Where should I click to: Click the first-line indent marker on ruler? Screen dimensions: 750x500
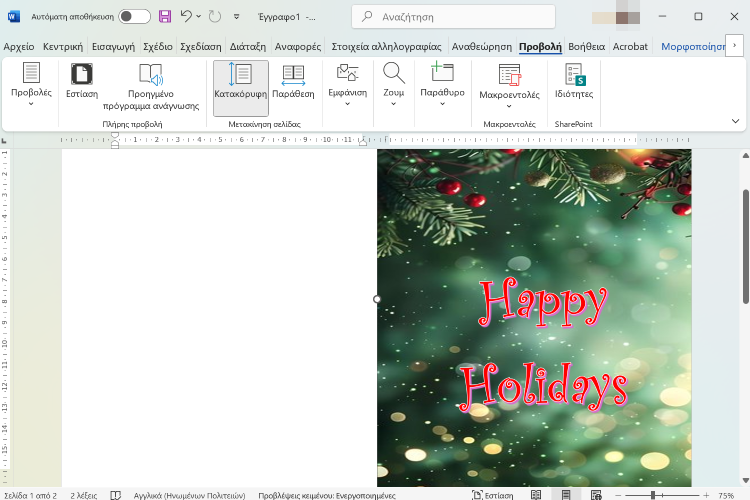(115, 135)
